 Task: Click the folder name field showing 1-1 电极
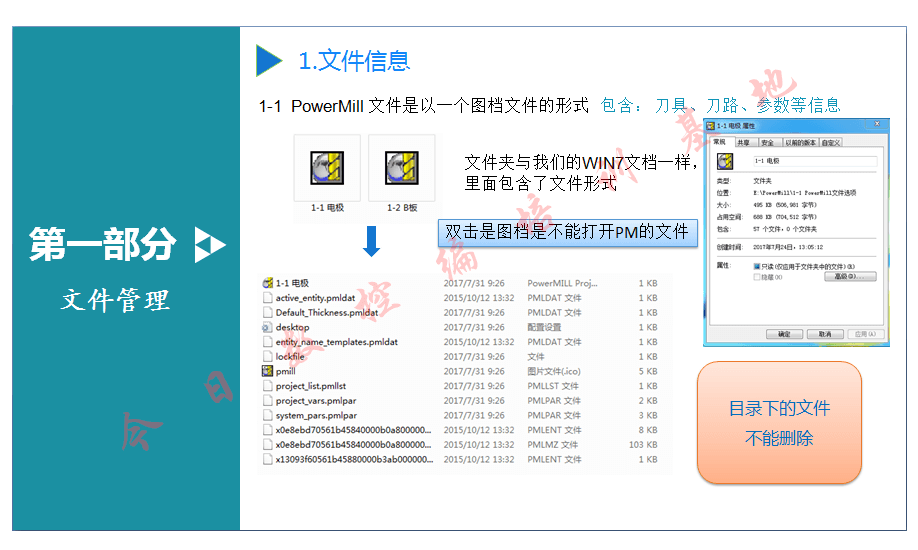point(814,161)
